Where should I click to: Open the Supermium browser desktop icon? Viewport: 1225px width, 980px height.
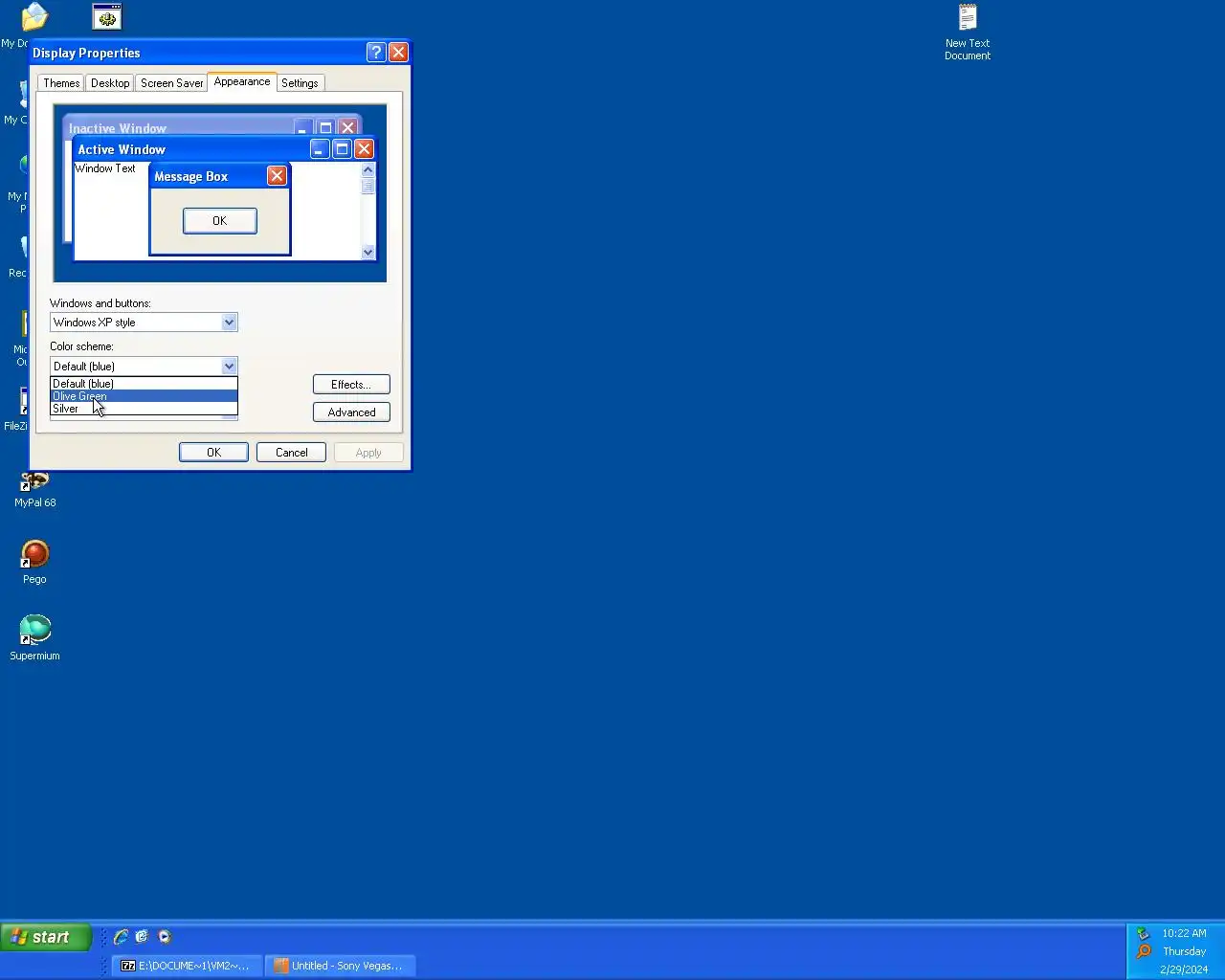coord(34,637)
